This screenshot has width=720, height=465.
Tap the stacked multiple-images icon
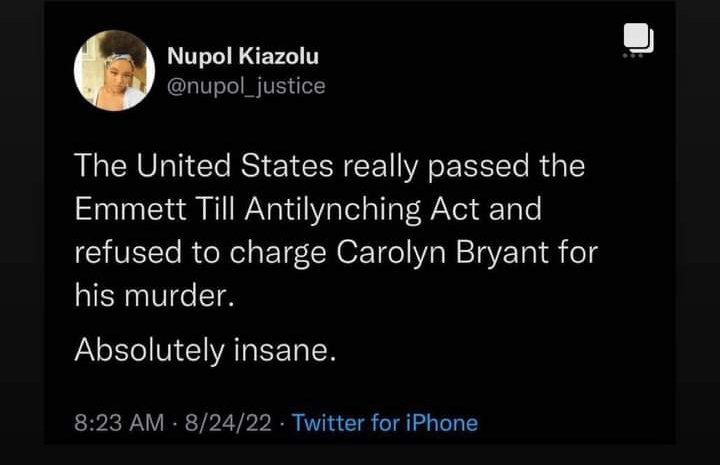(x=638, y=37)
